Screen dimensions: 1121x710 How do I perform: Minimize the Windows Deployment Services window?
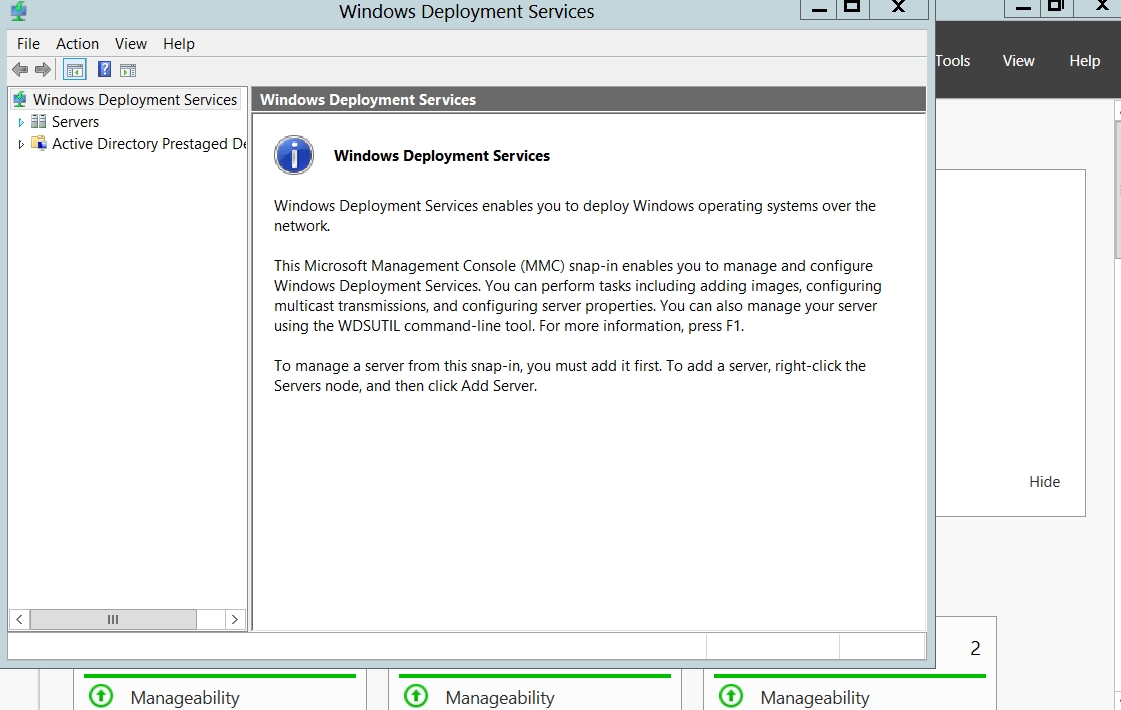[819, 9]
